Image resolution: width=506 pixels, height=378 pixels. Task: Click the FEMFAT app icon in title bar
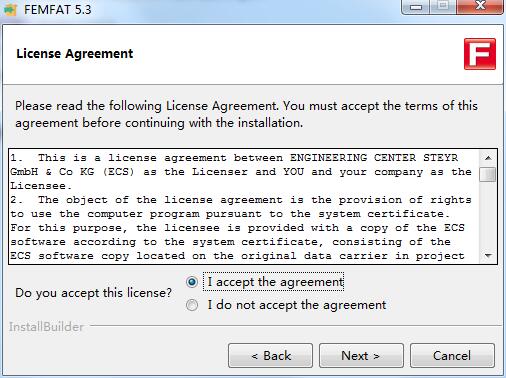[x=10, y=9]
